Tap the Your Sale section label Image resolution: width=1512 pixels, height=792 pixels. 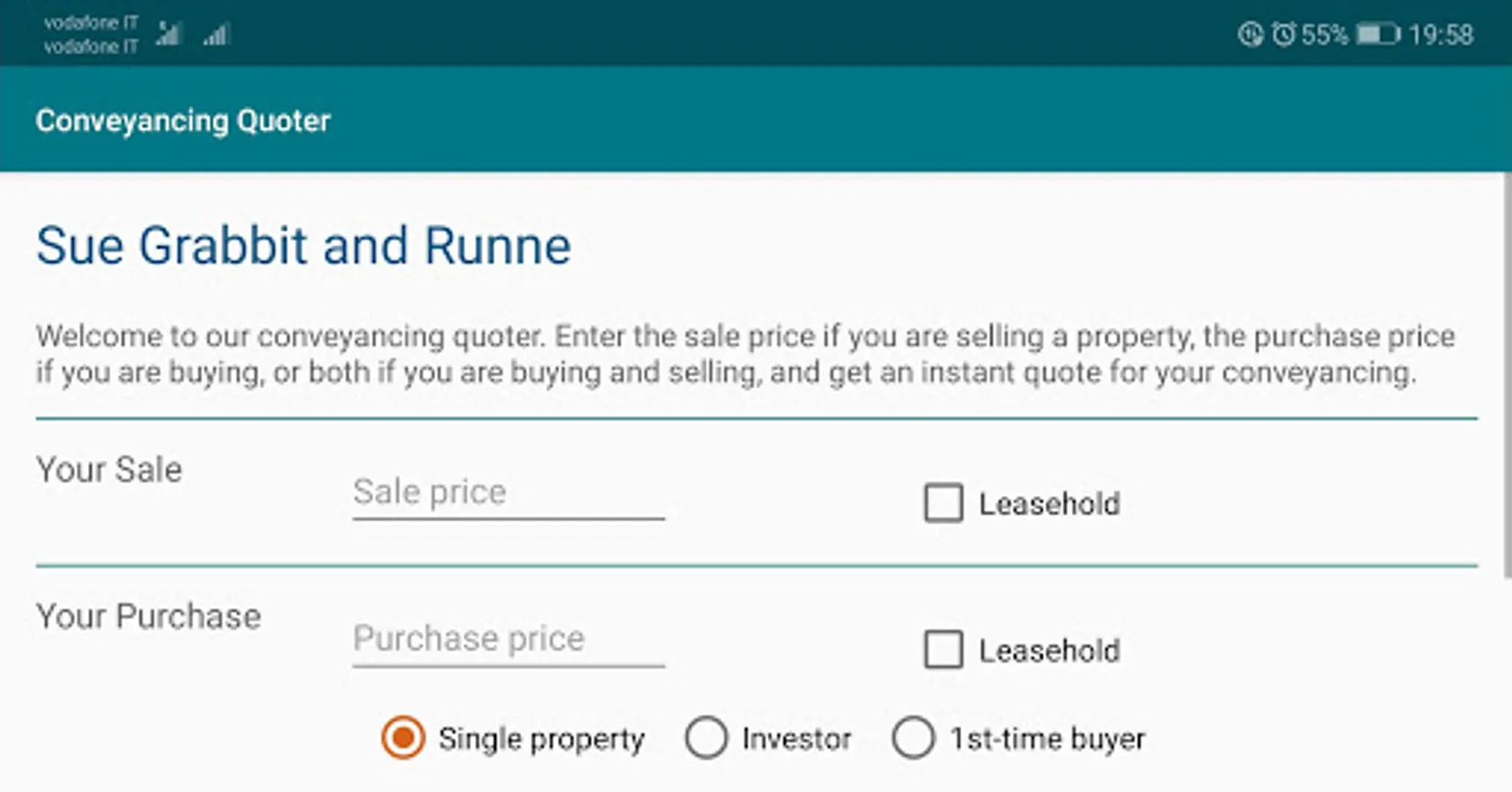[109, 470]
